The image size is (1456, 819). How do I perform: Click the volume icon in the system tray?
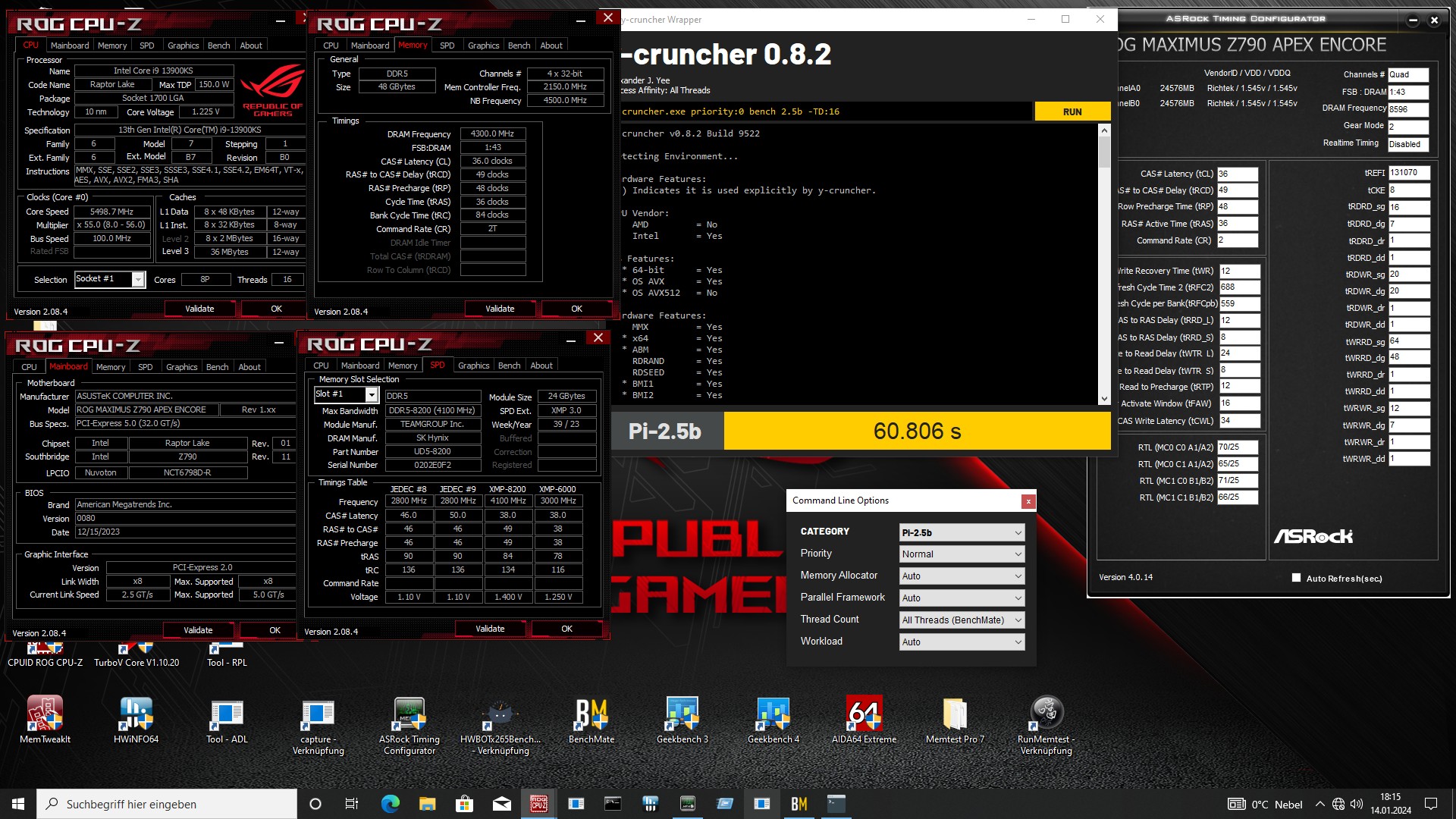tap(1357, 804)
